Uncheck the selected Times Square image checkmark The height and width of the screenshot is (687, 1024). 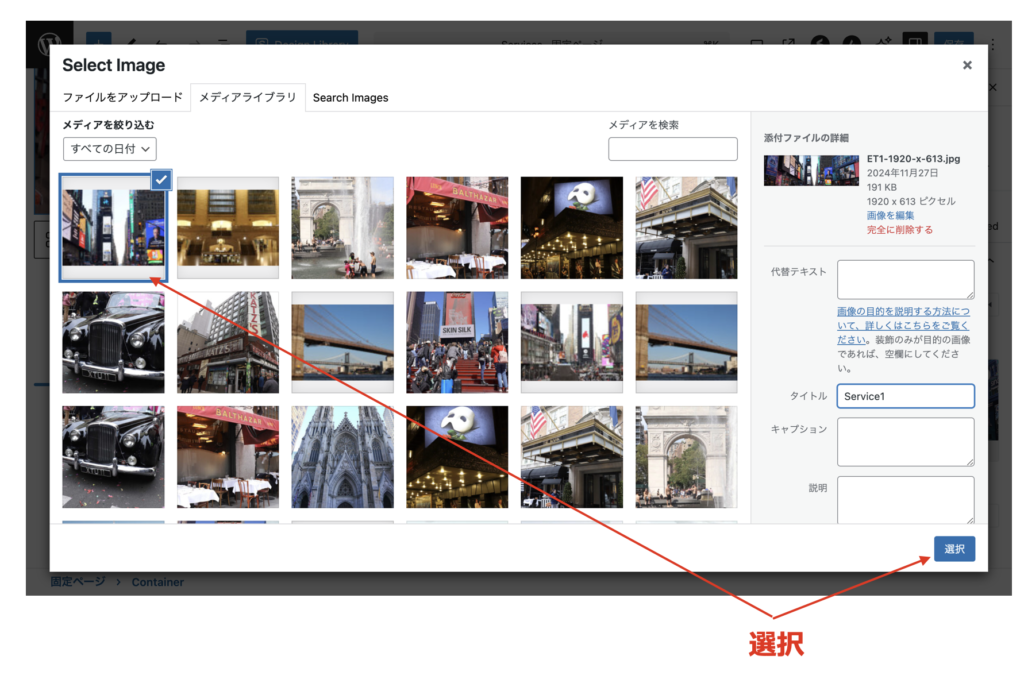point(161,179)
